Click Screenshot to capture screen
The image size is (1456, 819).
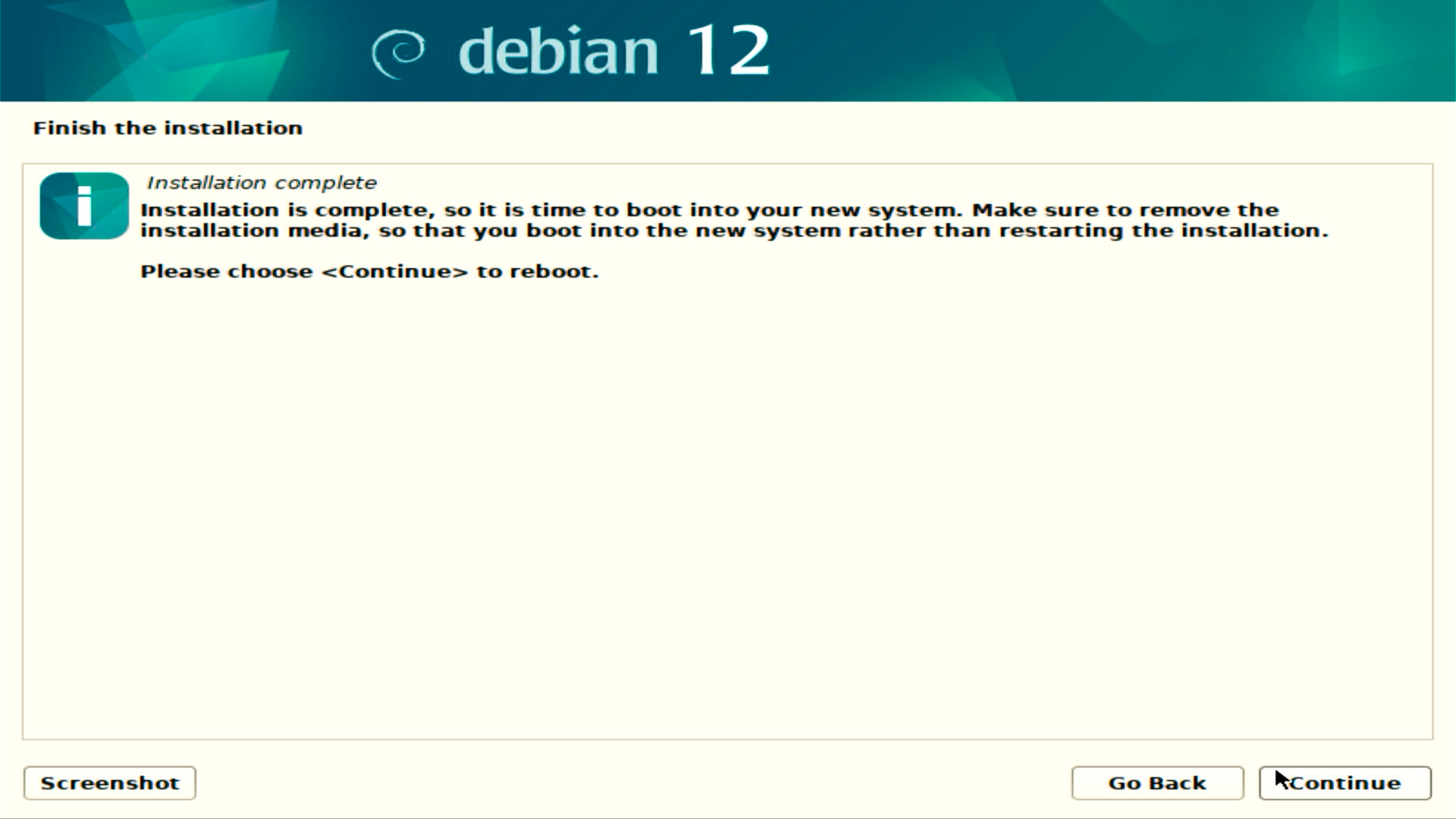[x=109, y=782]
